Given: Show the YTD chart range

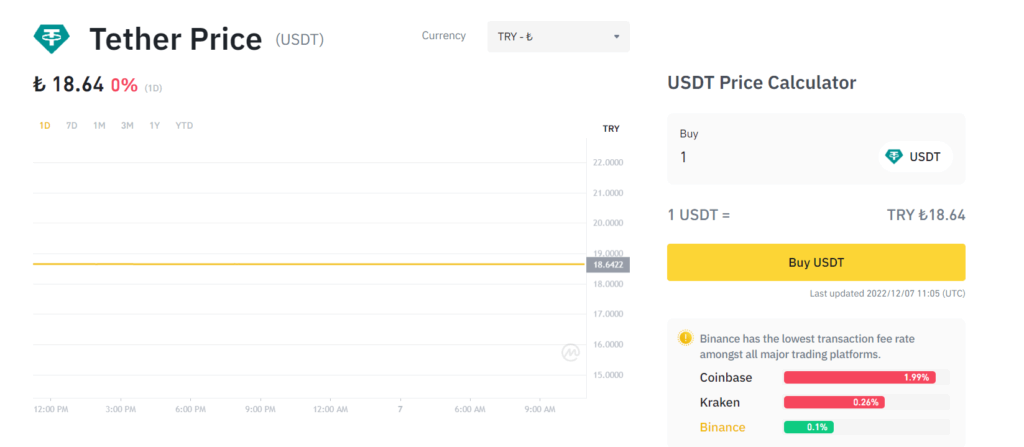Looking at the screenshot, I should point(184,125).
